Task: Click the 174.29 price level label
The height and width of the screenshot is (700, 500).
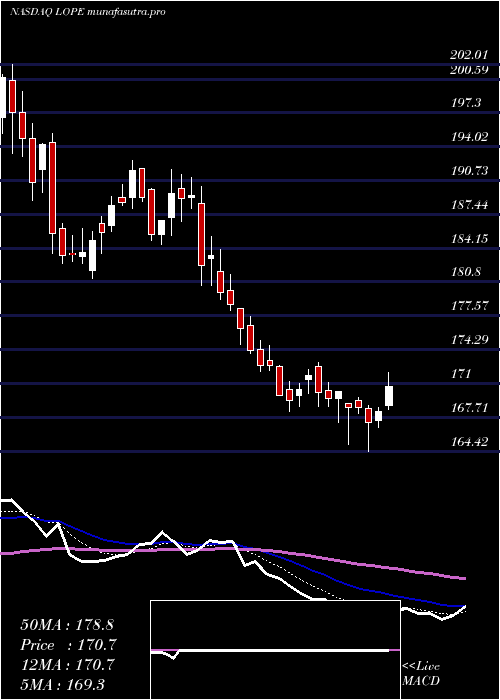Action: (469, 340)
